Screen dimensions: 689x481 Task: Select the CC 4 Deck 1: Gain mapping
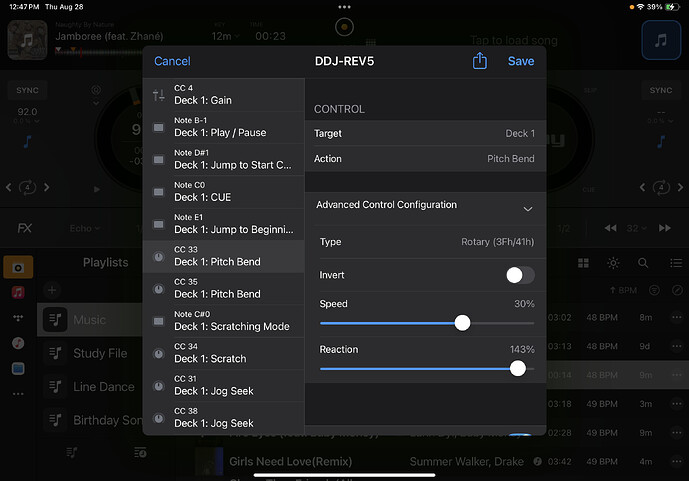[x=224, y=94]
